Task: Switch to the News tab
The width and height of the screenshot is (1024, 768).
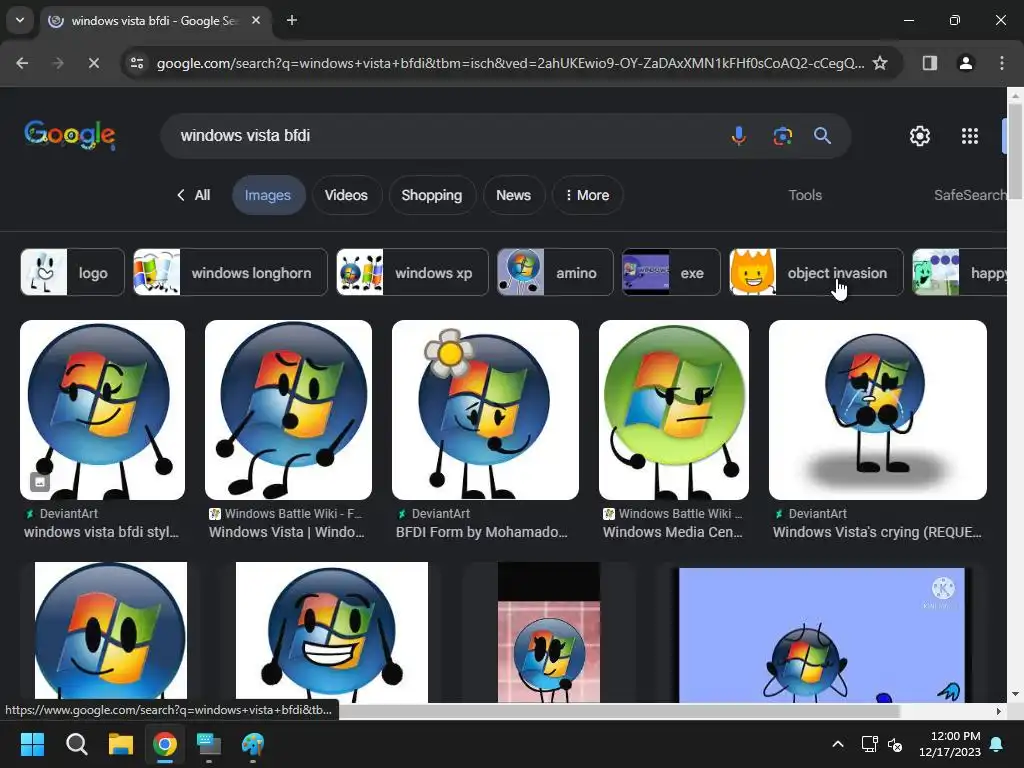Action: pos(513,195)
